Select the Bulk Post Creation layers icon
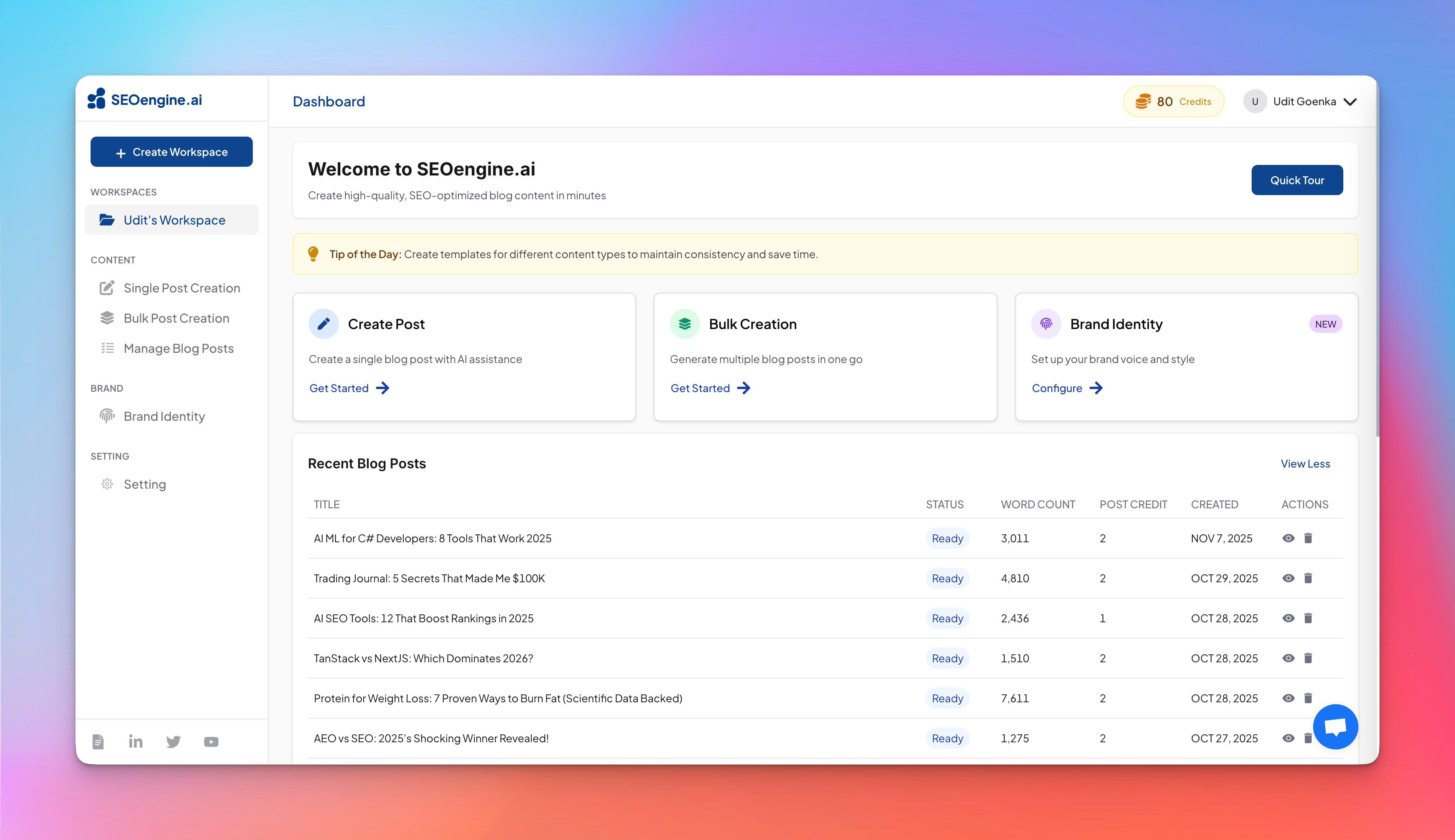This screenshot has width=1455, height=840. pos(107,318)
